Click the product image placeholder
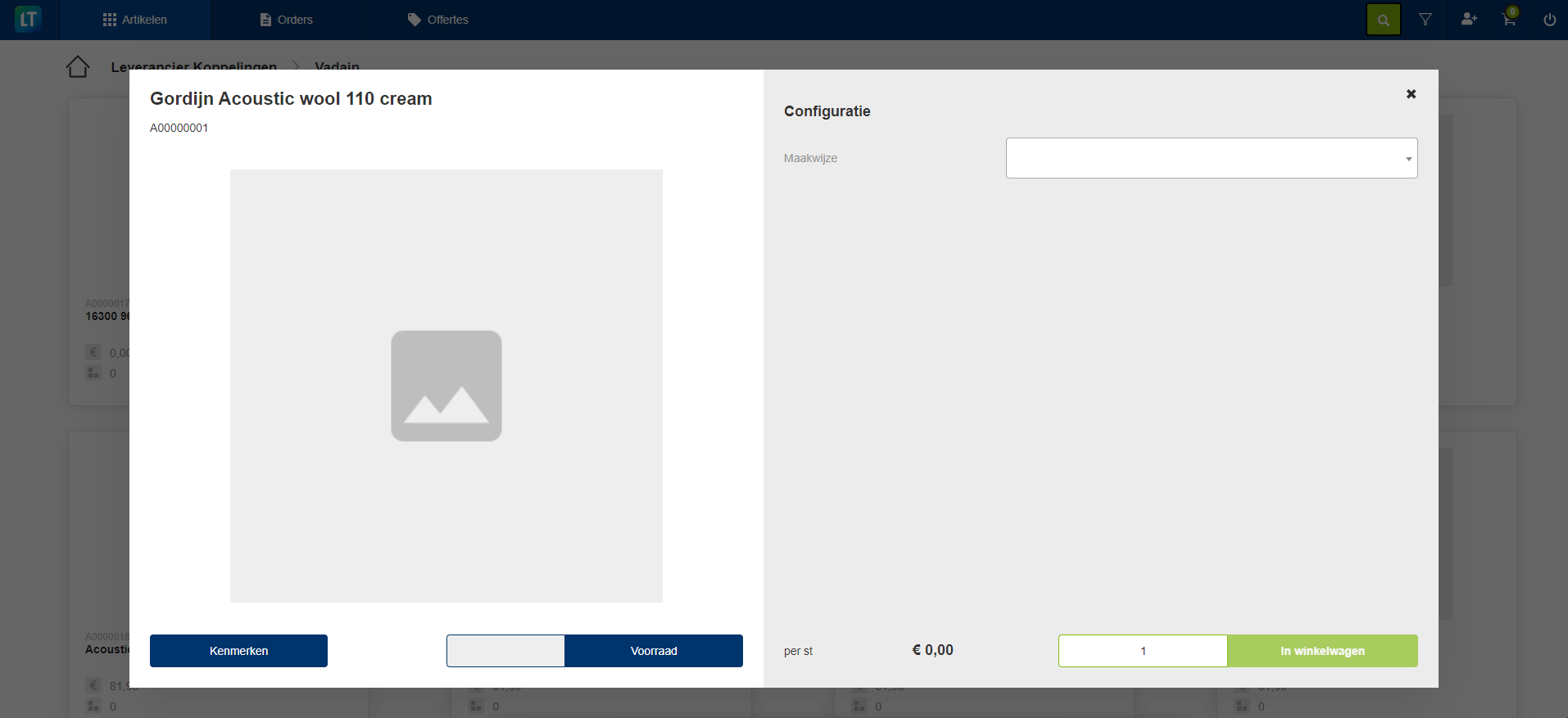1568x718 pixels. coord(446,386)
